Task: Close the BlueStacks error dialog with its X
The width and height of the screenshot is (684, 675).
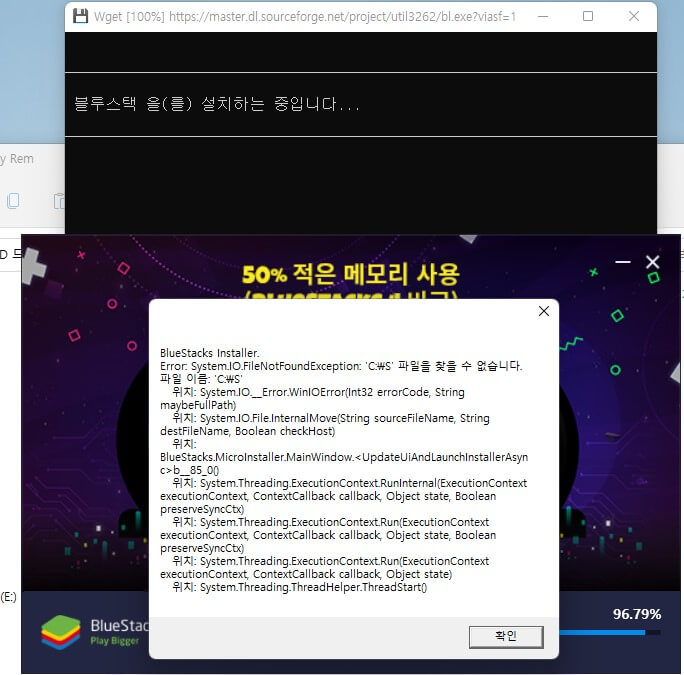Action: tap(544, 311)
